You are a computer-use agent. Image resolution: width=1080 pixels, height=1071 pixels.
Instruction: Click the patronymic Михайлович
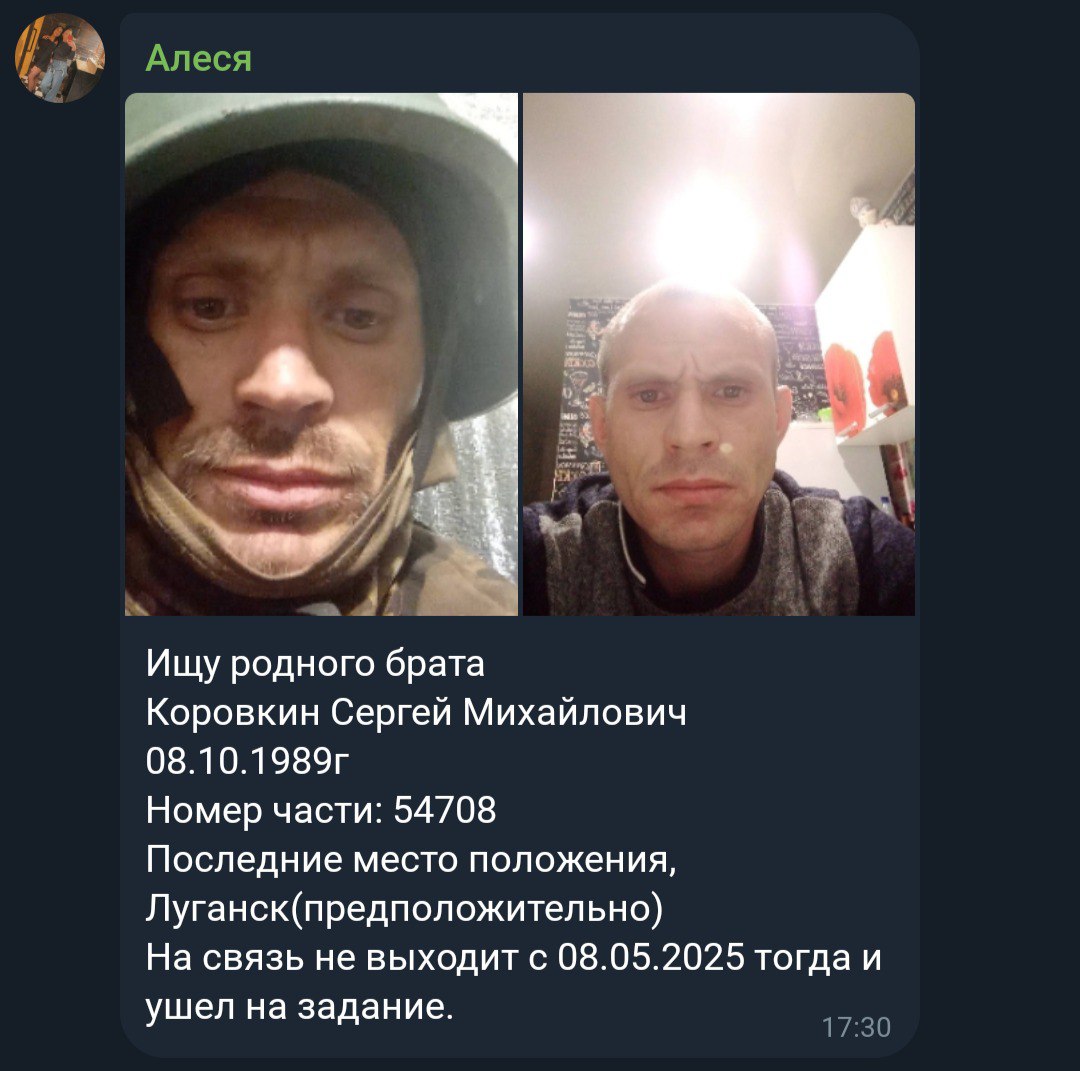574,712
